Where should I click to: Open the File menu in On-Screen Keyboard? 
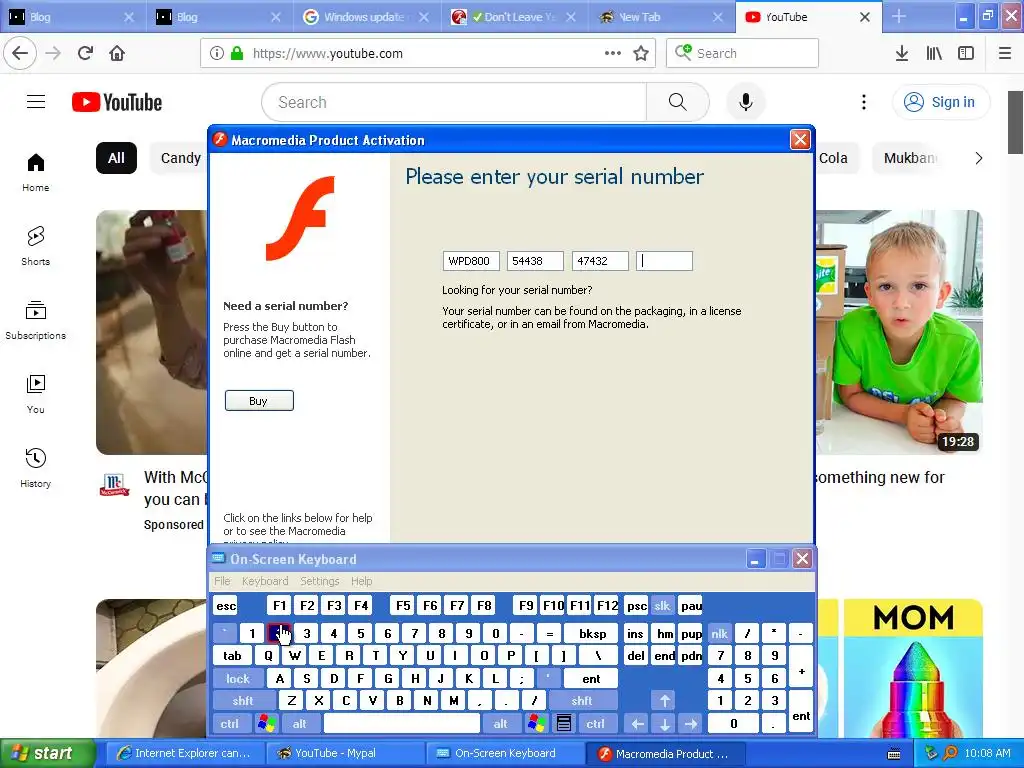(222, 581)
